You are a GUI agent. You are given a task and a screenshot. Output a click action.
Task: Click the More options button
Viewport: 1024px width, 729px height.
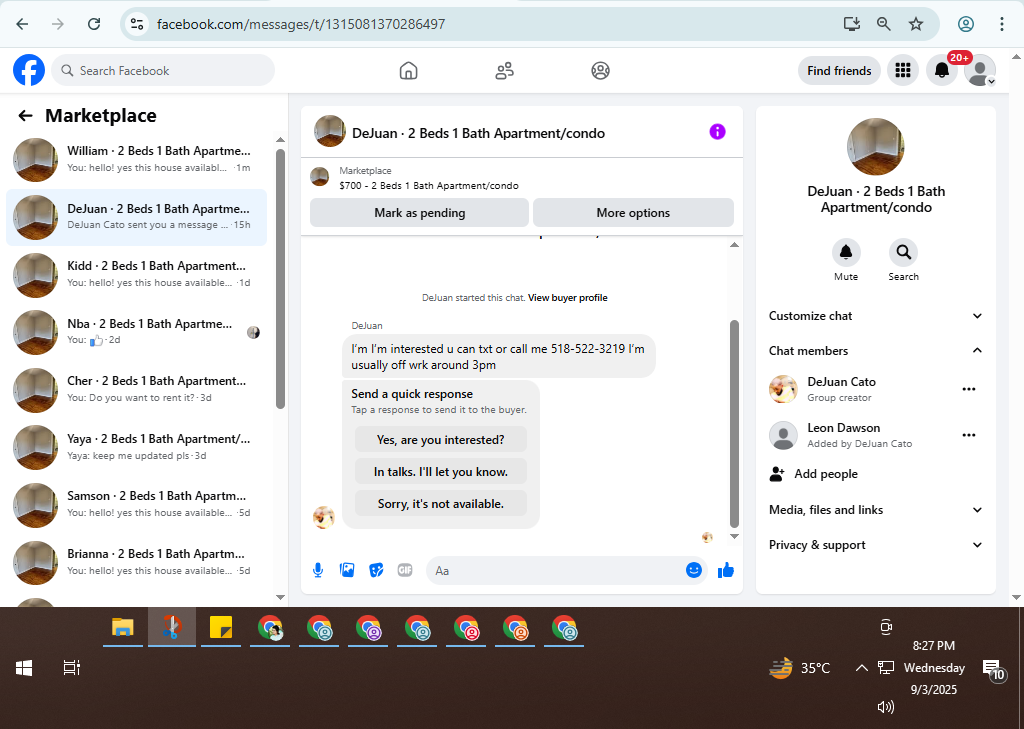(x=633, y=213)
